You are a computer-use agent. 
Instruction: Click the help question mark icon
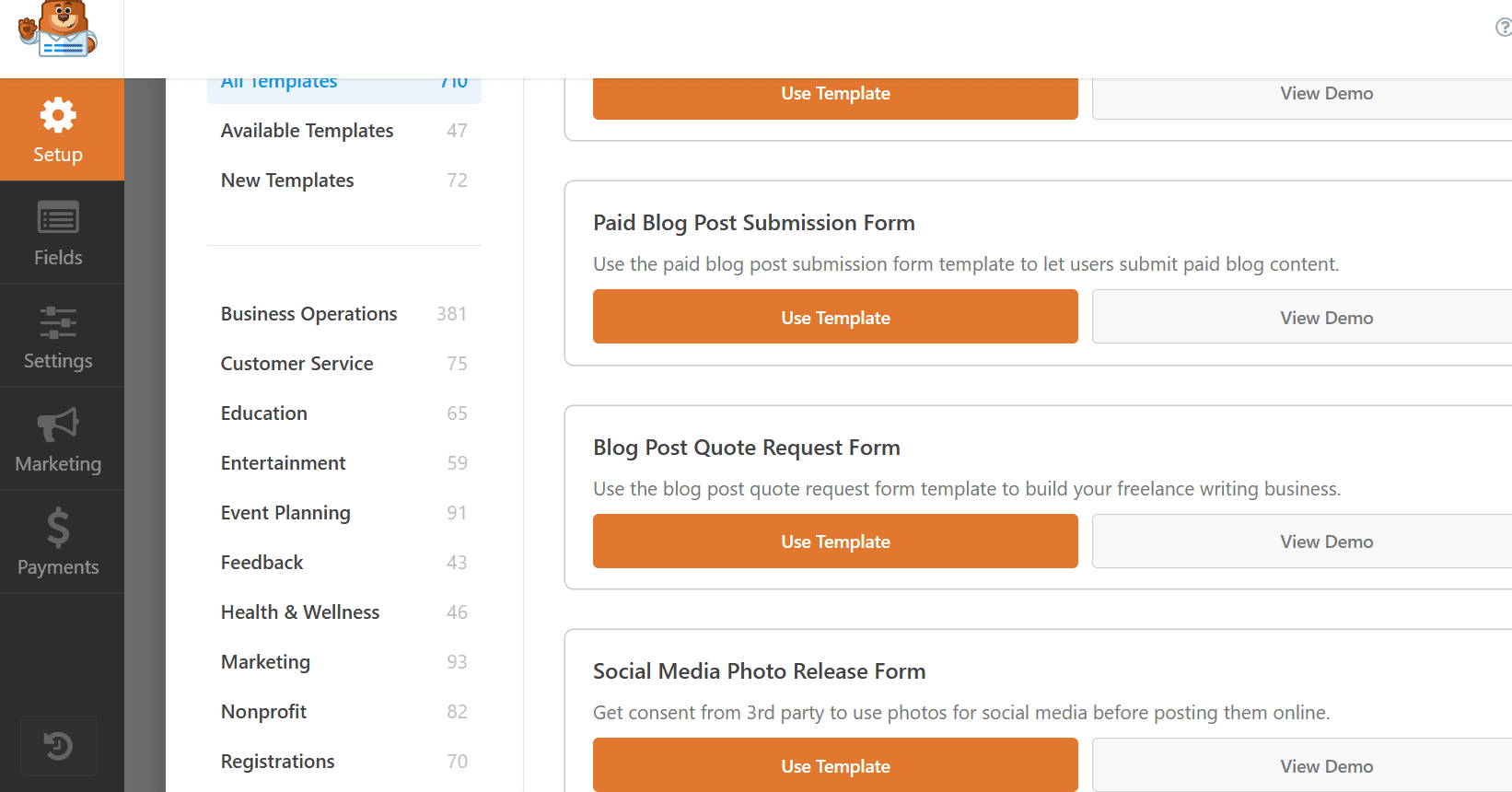point(1503,28)
